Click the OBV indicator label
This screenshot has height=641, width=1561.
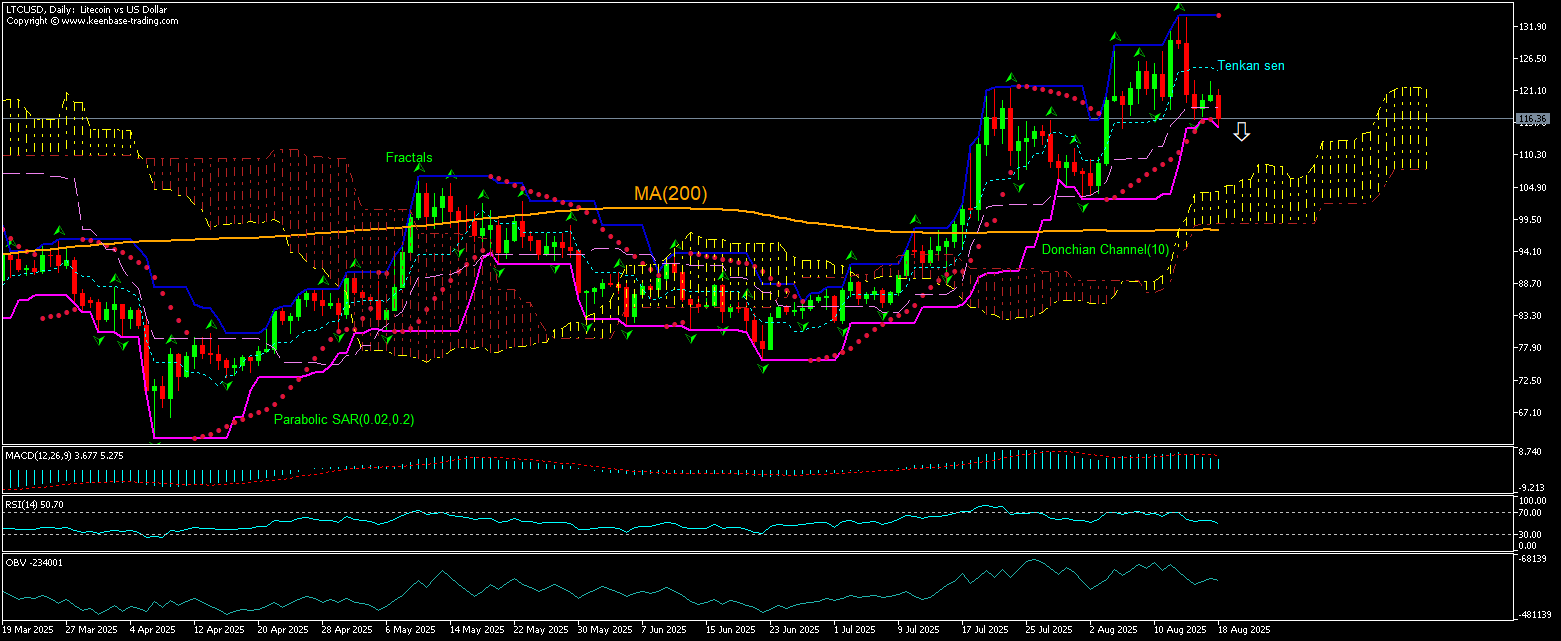(34, 562)
